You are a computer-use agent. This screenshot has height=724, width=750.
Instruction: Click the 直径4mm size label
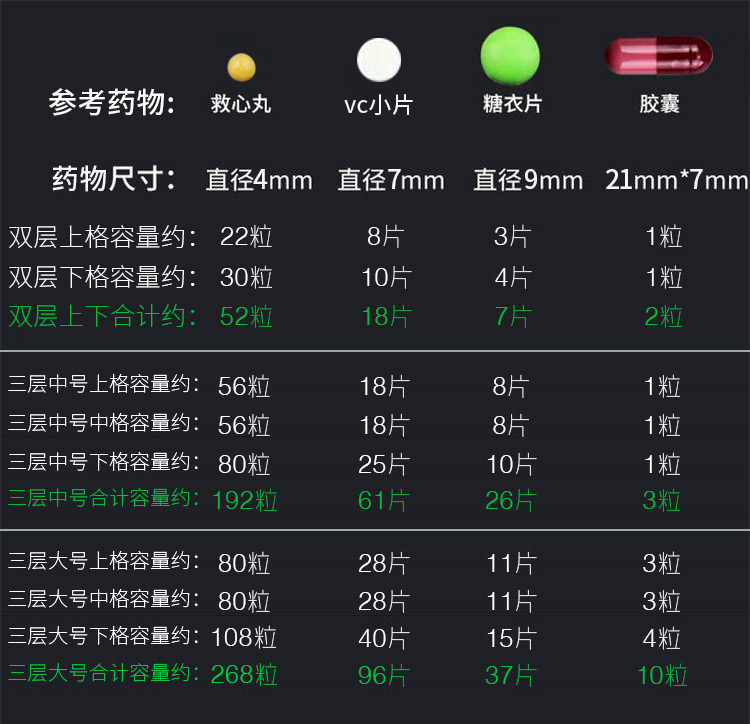click(259, 181)
